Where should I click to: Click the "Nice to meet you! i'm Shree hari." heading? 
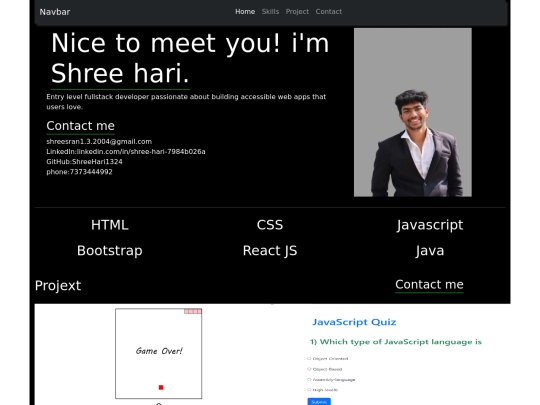pyautogui.click(x=190, y=59)
